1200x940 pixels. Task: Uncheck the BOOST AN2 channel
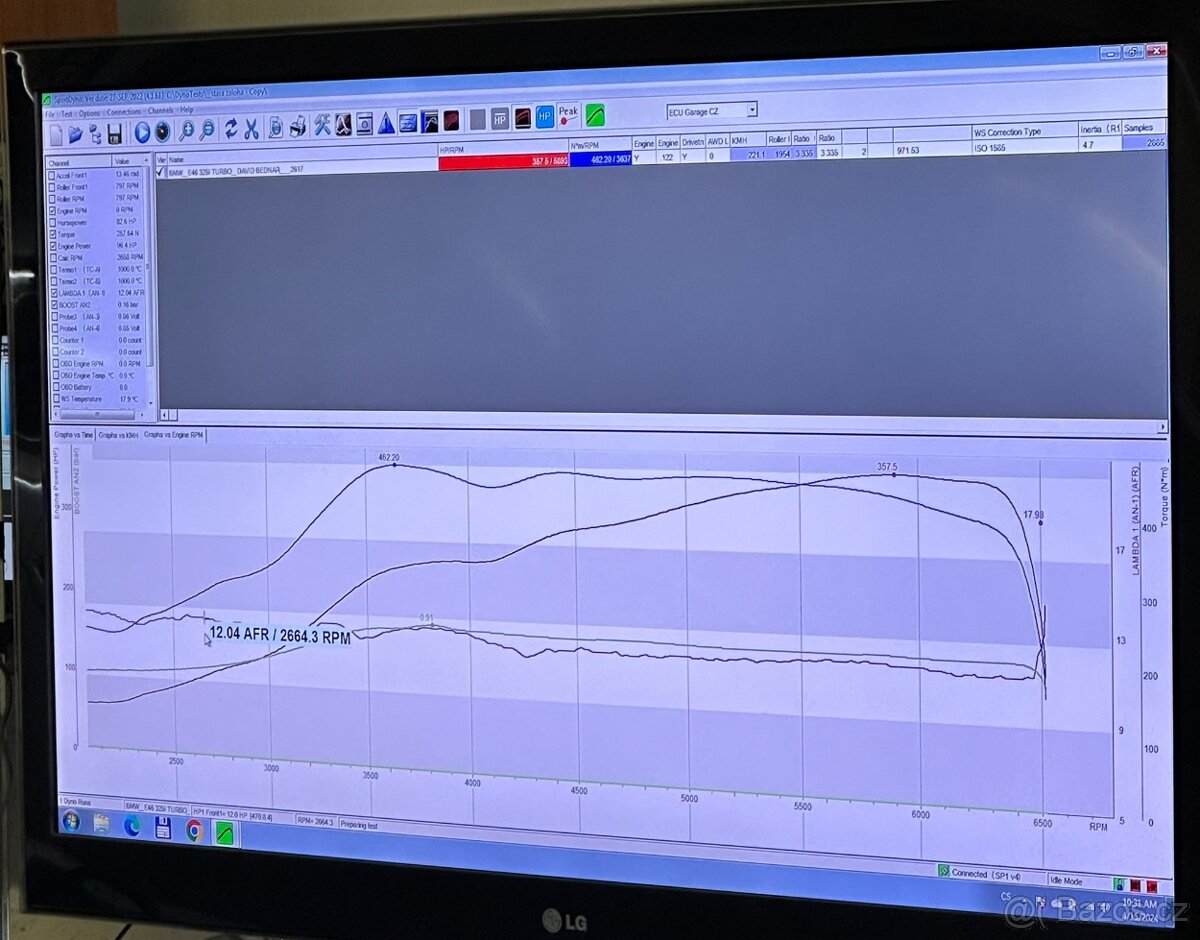pyautogui.click(x=53, y=304)
